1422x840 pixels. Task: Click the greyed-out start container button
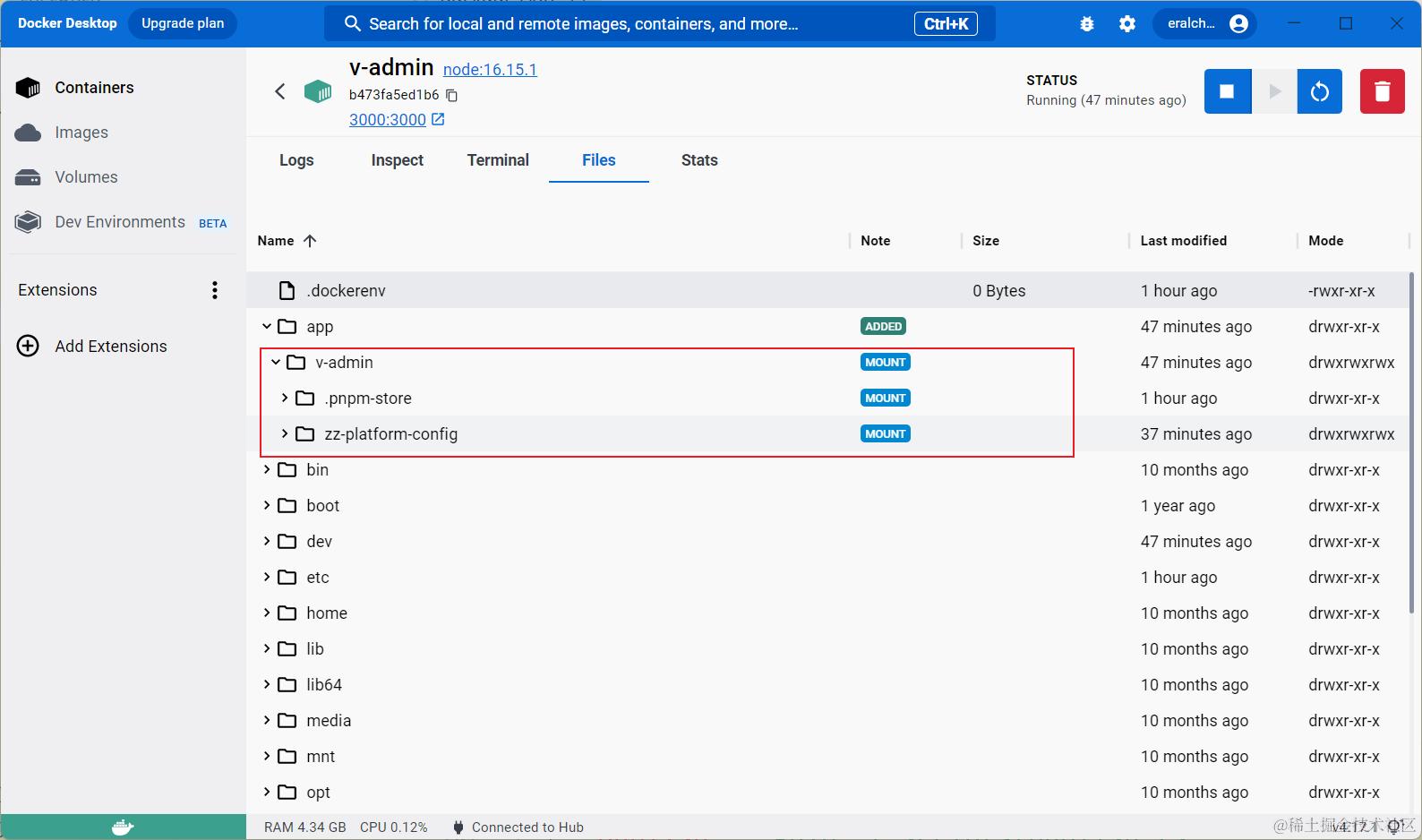1274,91
